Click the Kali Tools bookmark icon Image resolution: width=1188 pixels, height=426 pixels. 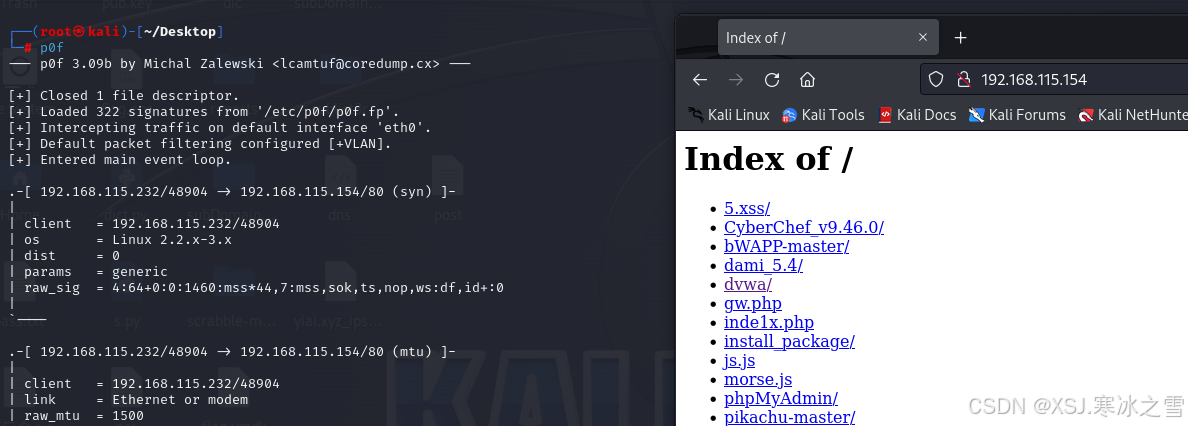point(789,116)
